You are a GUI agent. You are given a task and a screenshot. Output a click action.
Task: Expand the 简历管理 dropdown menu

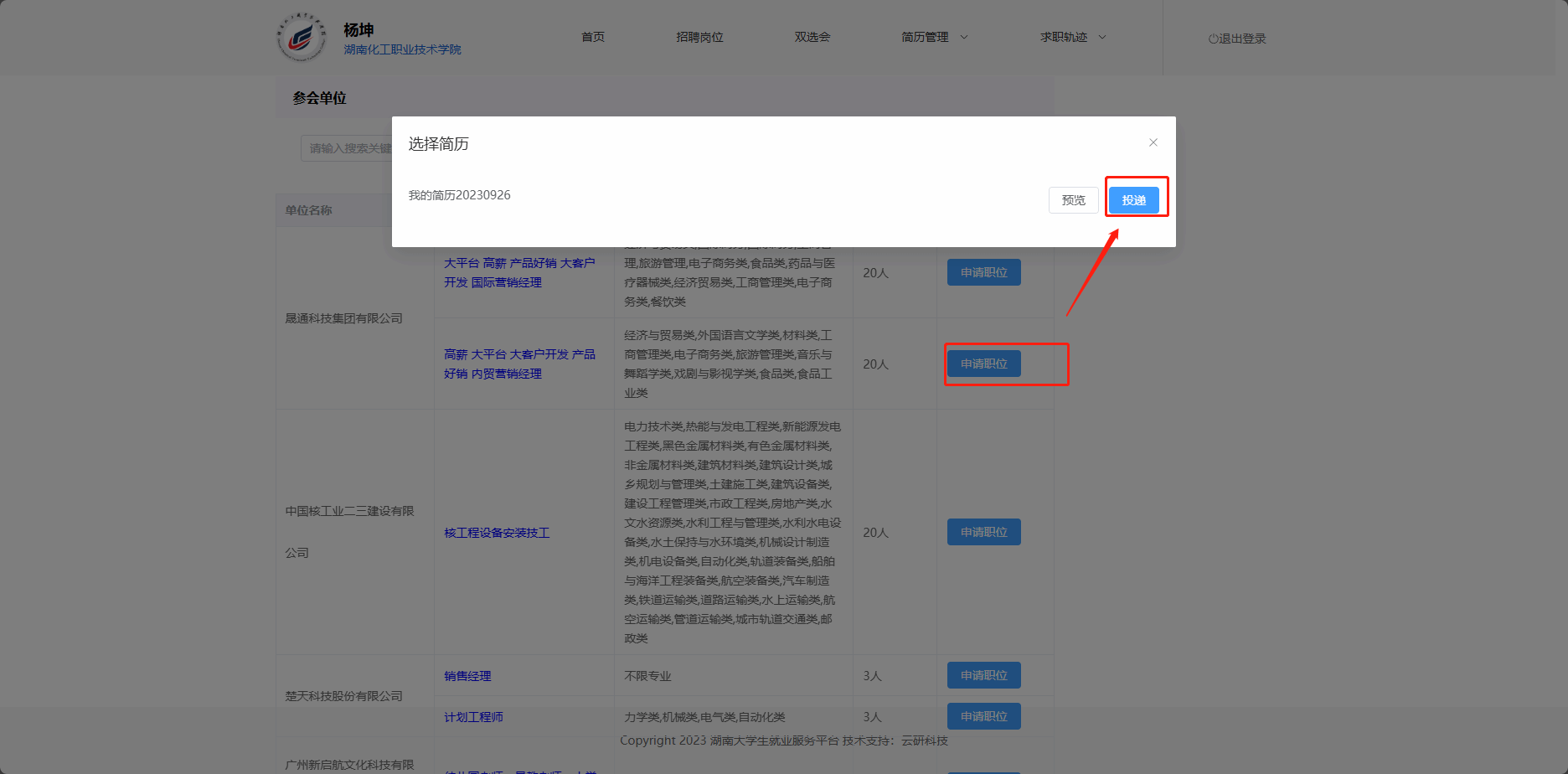click(x=934, y=37)
